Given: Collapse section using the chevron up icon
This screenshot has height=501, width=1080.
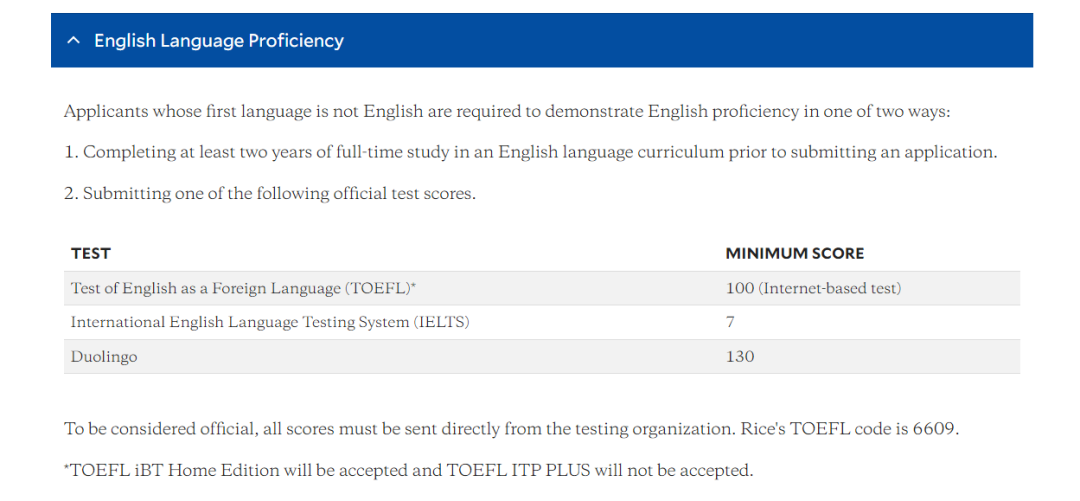Looking at the screenshot, I should tap(73, 41).
